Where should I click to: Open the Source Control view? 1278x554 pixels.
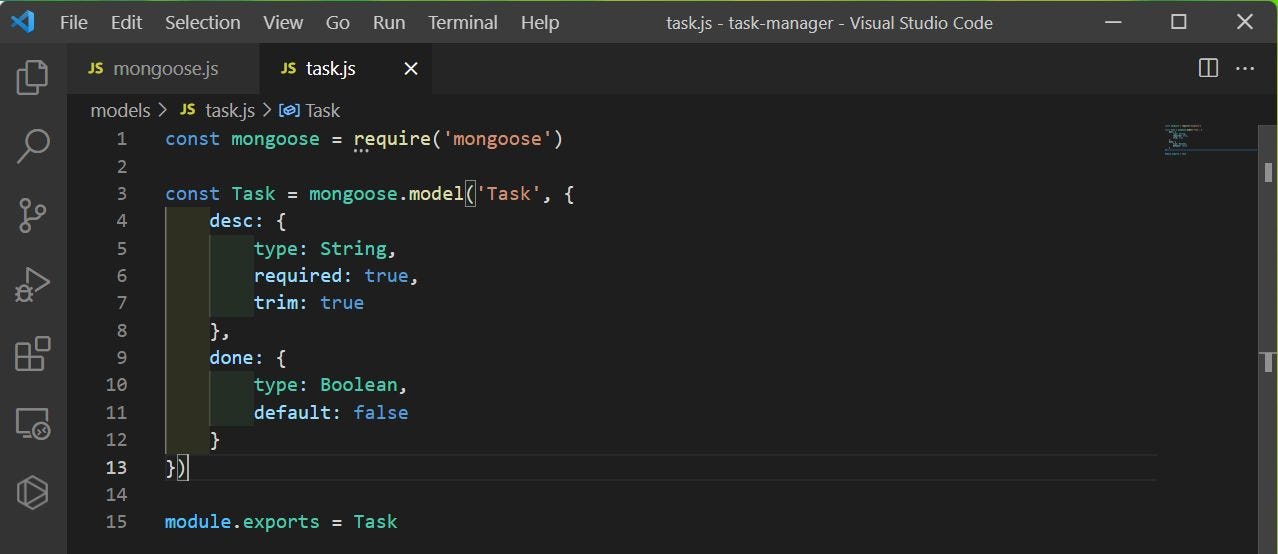(33, 215)
